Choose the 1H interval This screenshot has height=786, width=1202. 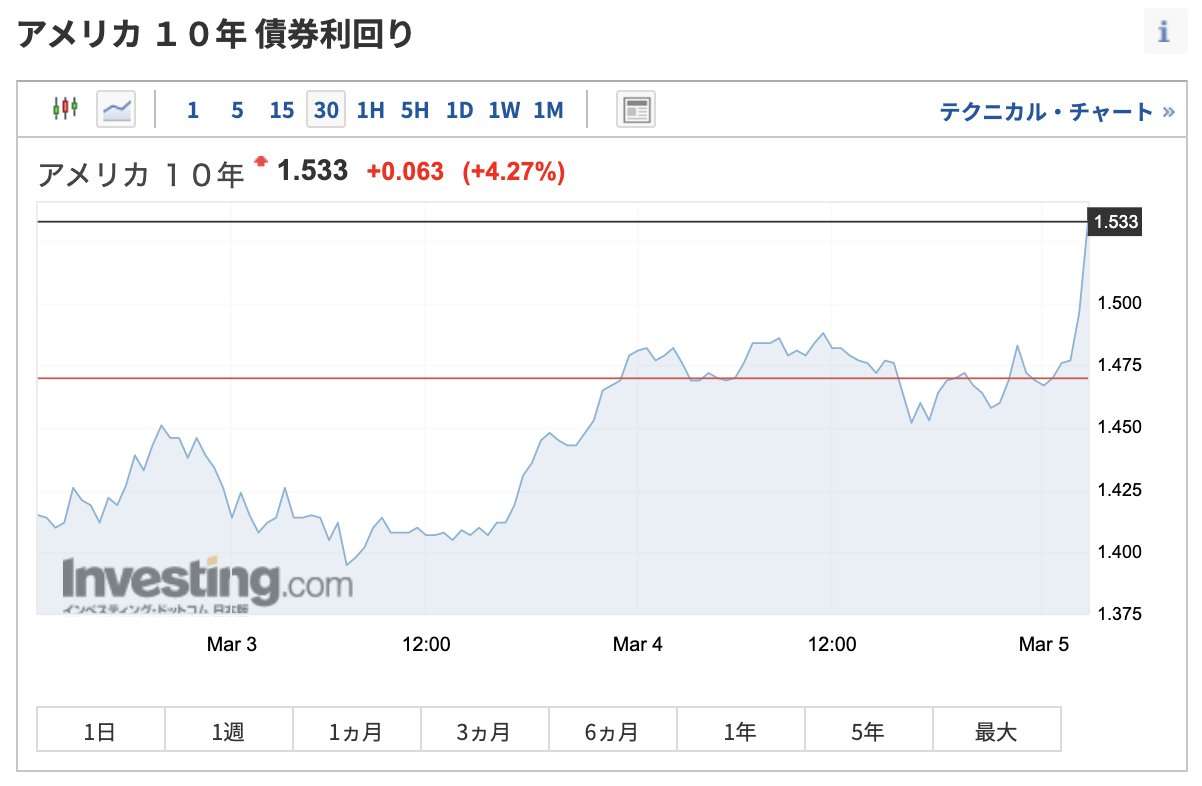pos(371,110)
